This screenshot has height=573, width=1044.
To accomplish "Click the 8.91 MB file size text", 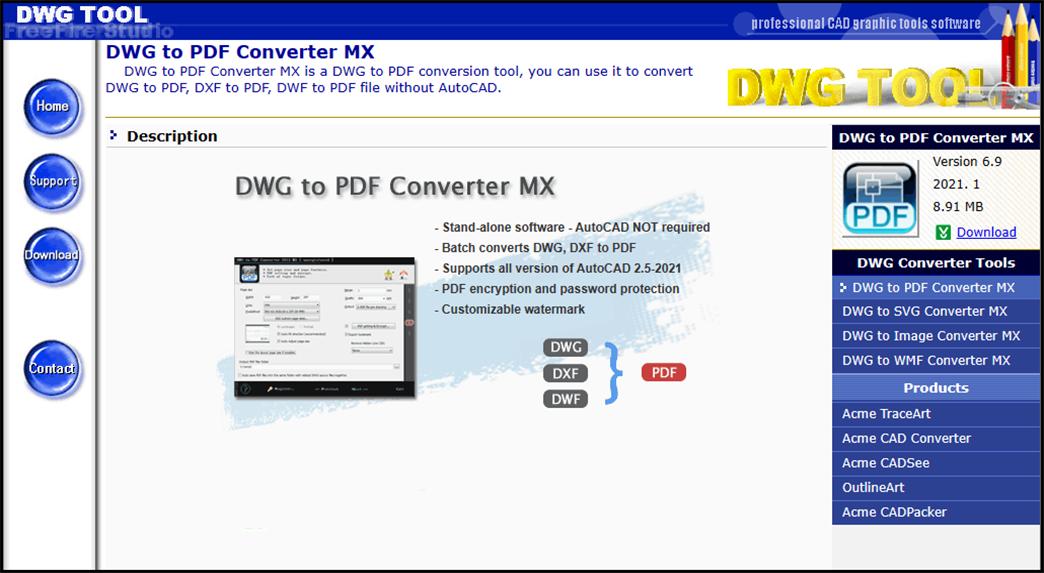I will click(x=958, y=207).
